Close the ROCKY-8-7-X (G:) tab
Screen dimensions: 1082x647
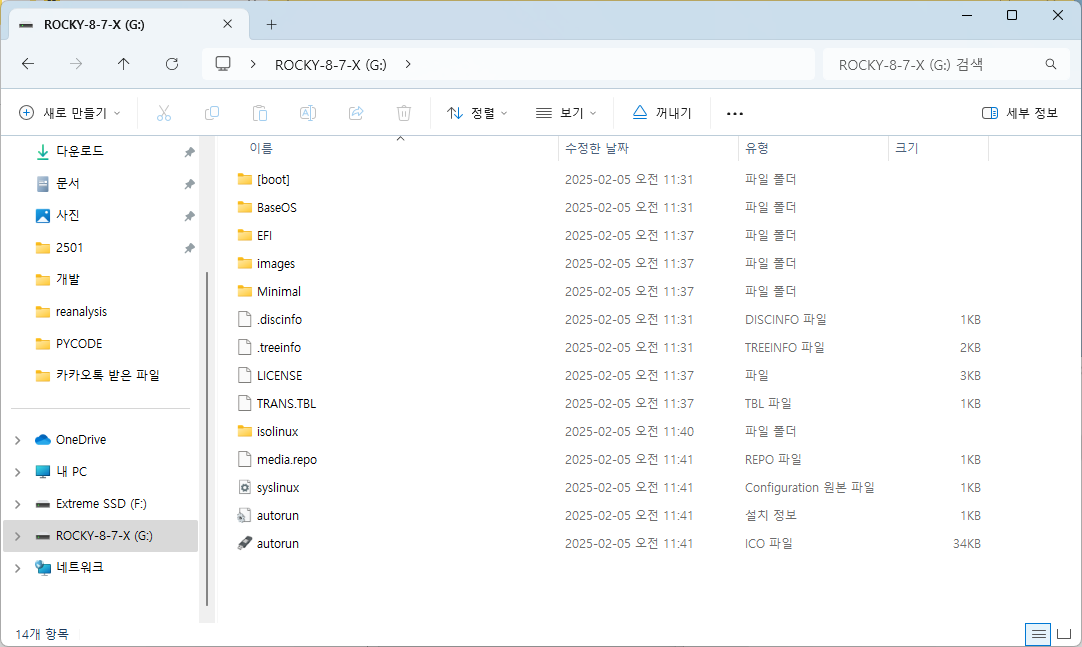[x=227, y=24]
